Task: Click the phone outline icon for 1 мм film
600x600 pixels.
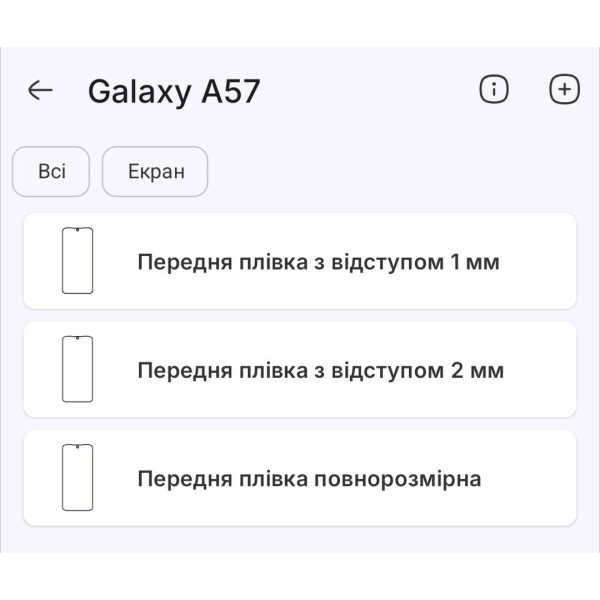Action: pyautogui.click(x=77, y=261)
